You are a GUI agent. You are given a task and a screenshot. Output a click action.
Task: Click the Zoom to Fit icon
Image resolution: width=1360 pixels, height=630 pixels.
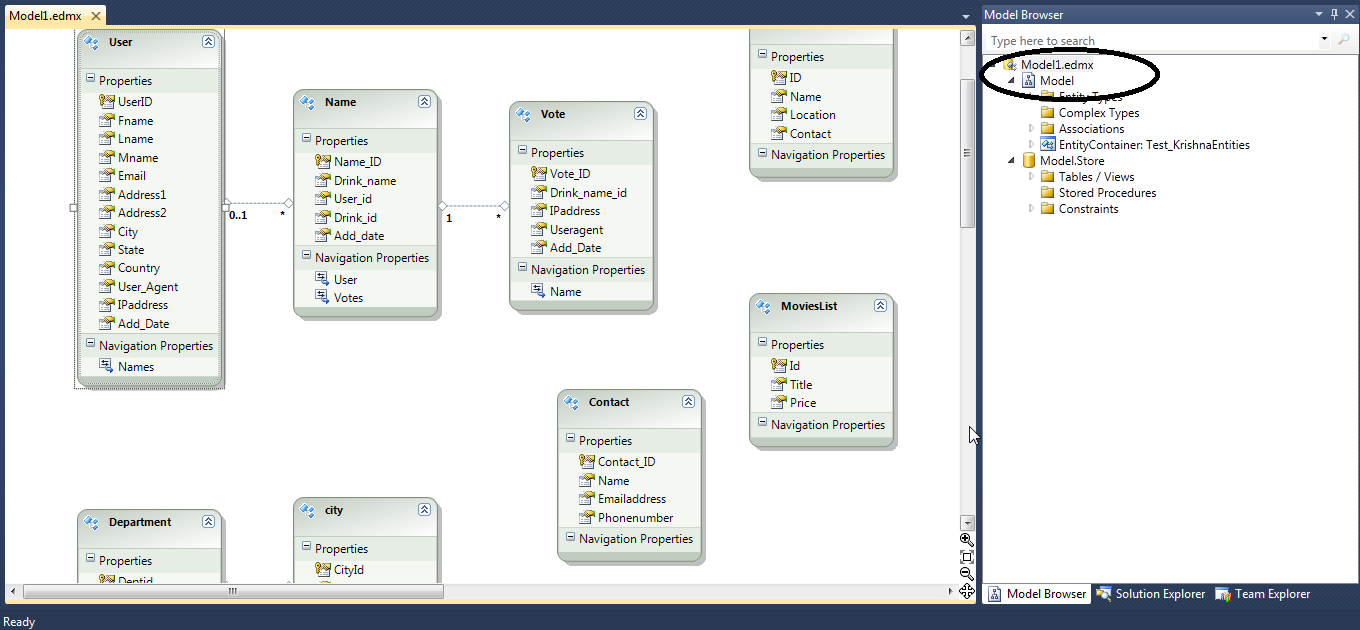point(966,558)
